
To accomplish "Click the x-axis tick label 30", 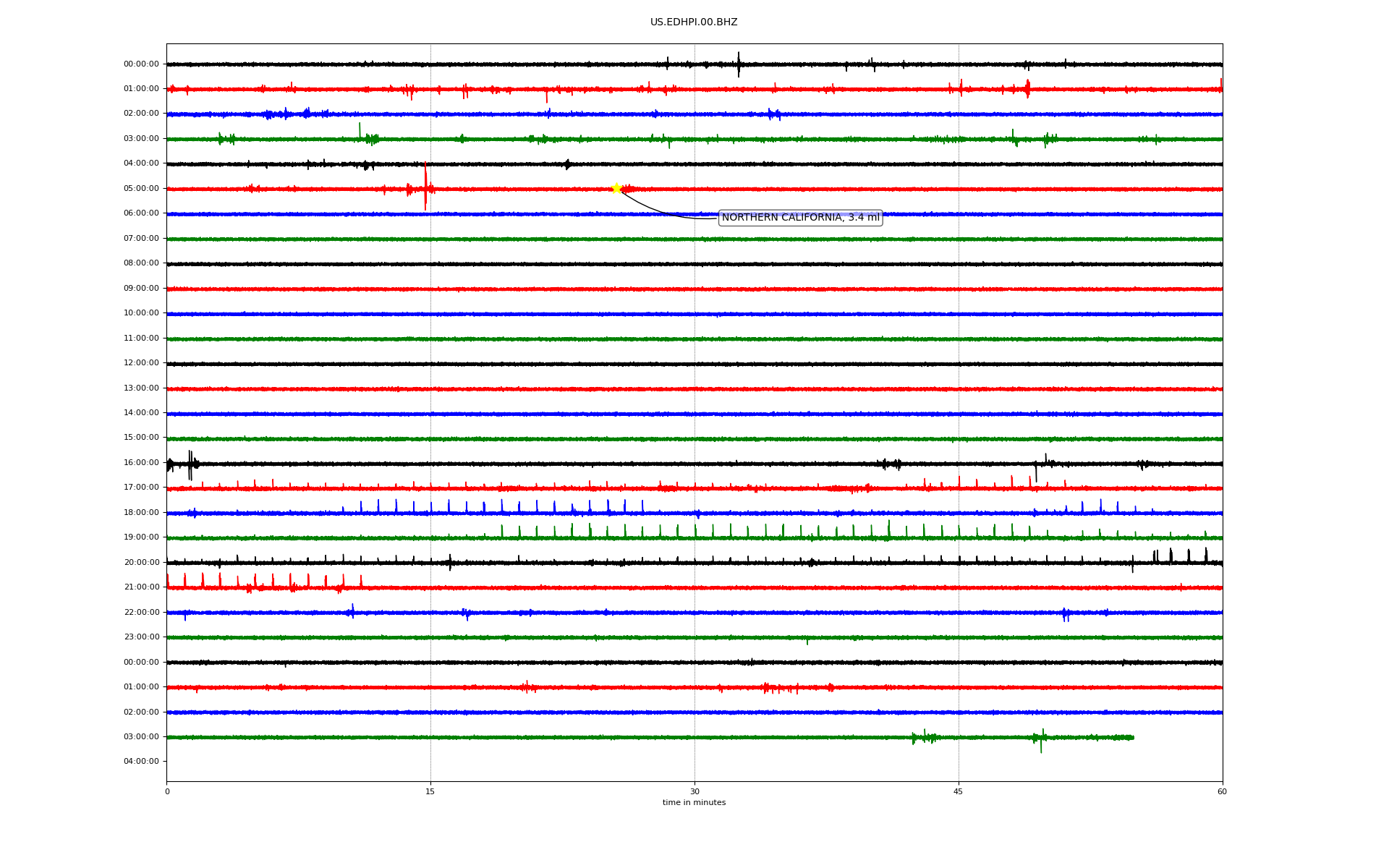I will [x=694, y=791].
